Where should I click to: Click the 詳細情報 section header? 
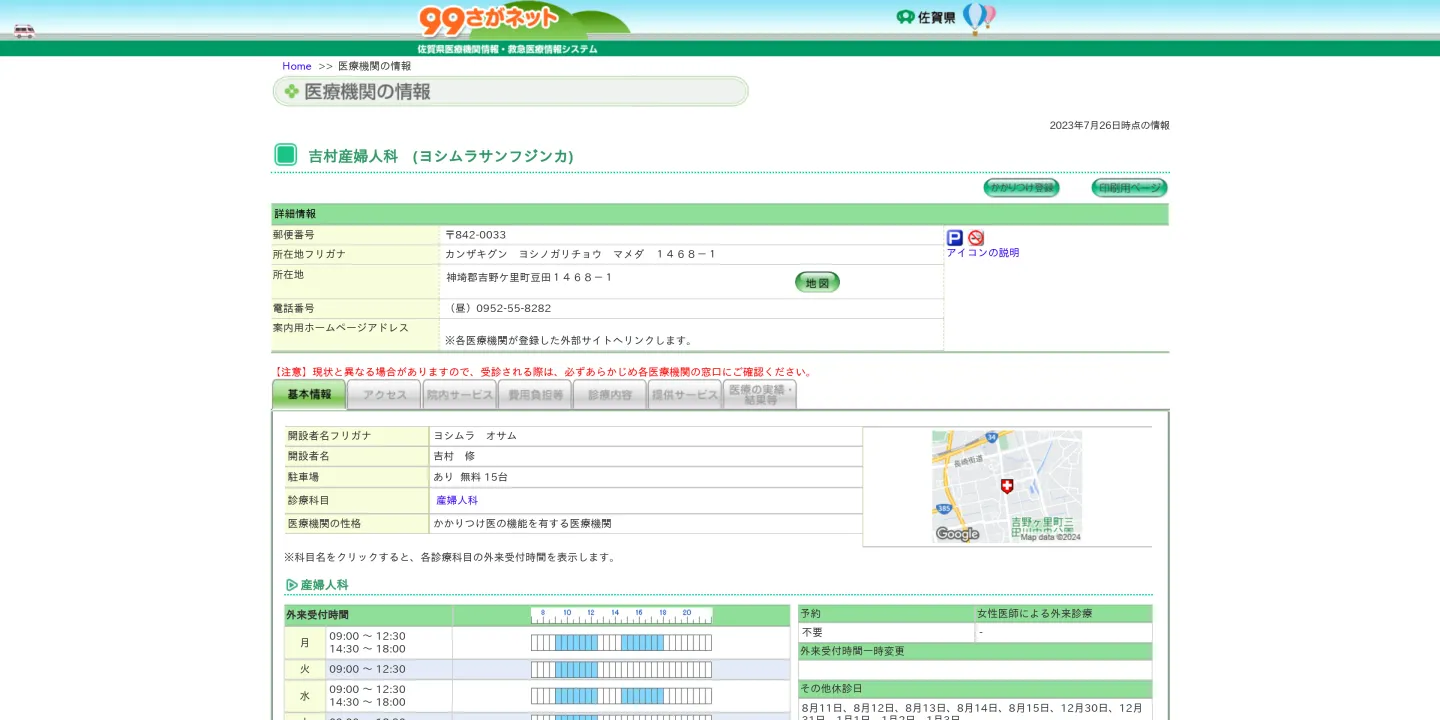[719, 214]
